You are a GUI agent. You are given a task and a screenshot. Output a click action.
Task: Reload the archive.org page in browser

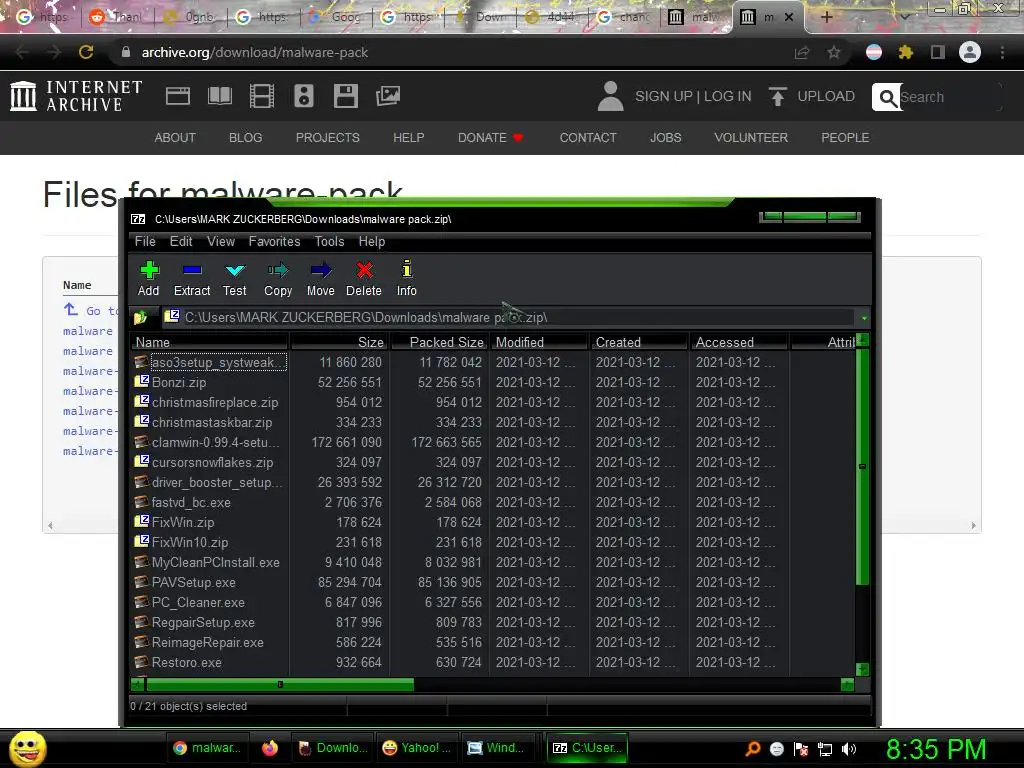point(86,52)
